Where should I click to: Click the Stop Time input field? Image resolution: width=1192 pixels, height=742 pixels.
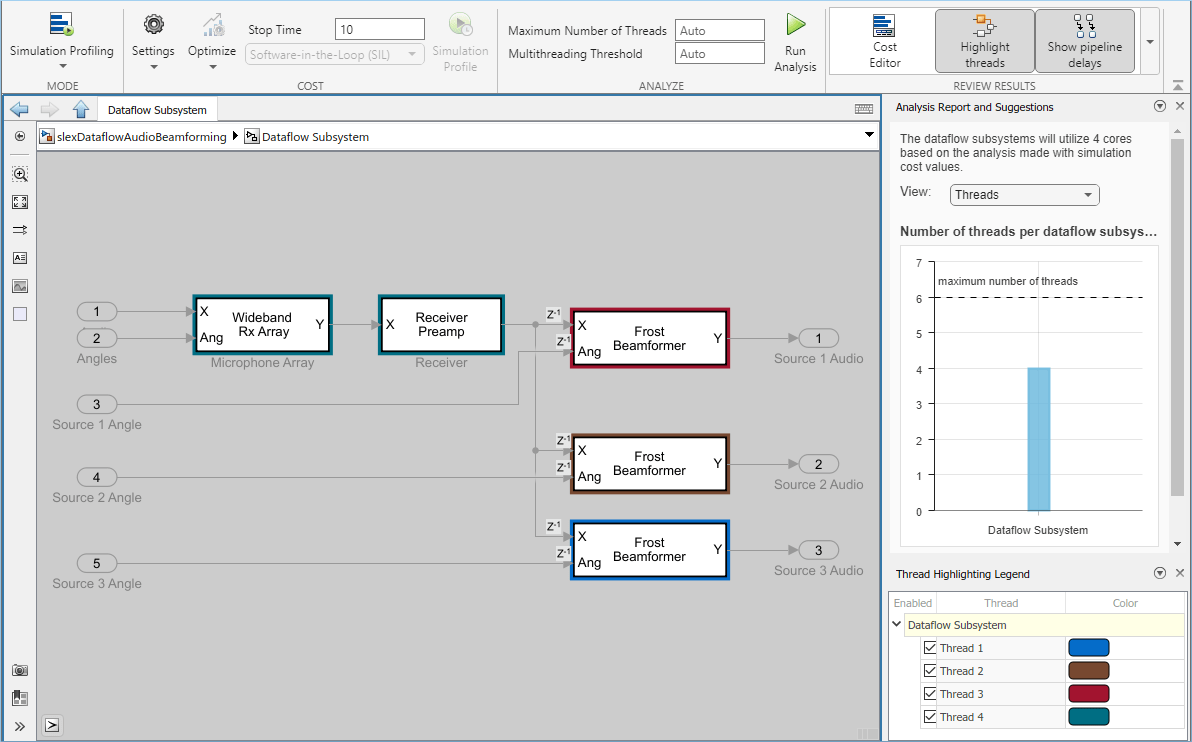click(x=379, y=30)
